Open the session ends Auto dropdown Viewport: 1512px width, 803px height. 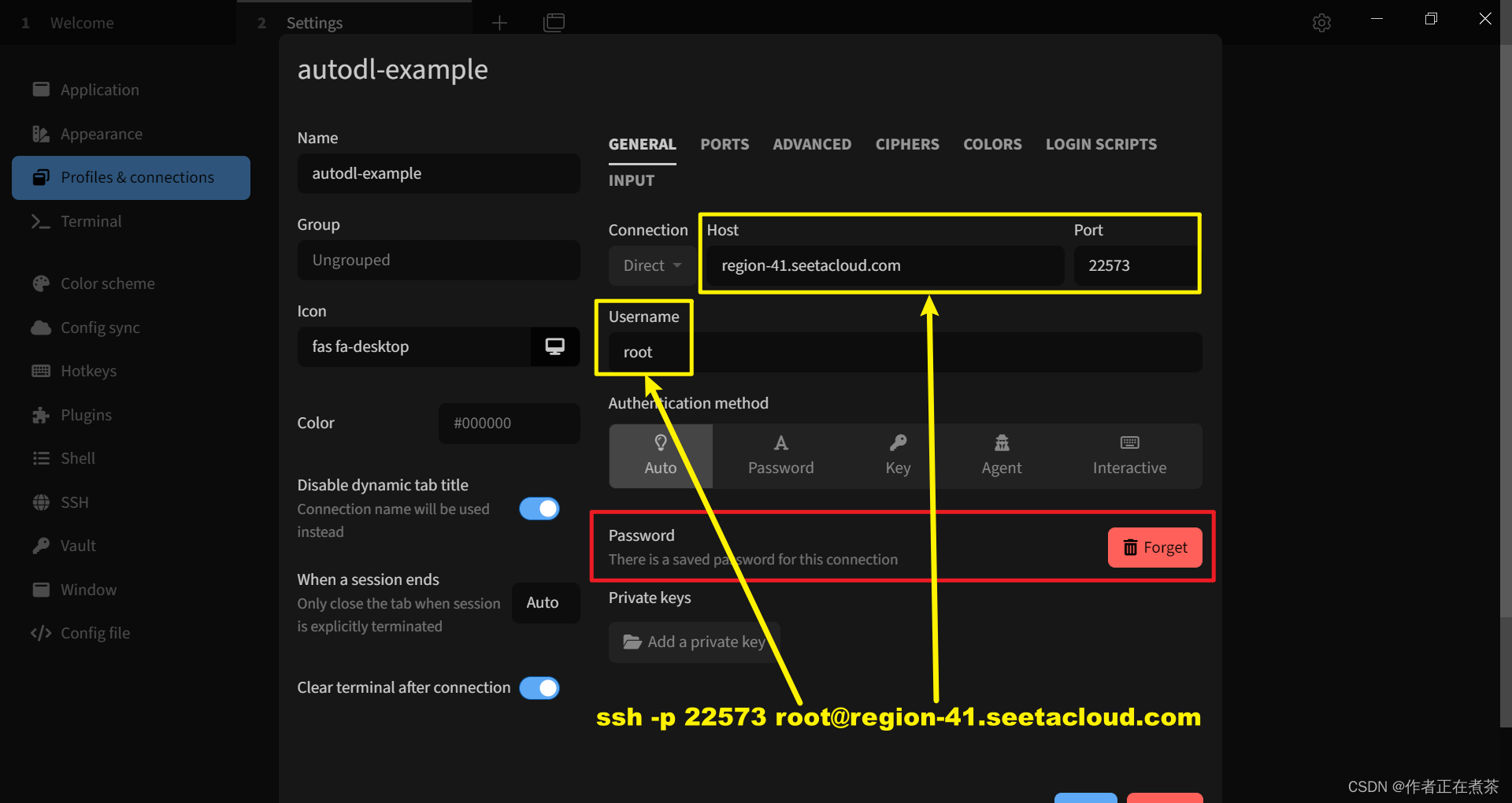546,602
